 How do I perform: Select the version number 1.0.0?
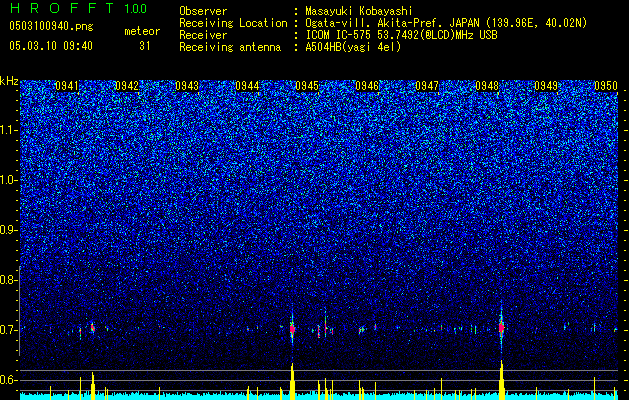[136, 8]
